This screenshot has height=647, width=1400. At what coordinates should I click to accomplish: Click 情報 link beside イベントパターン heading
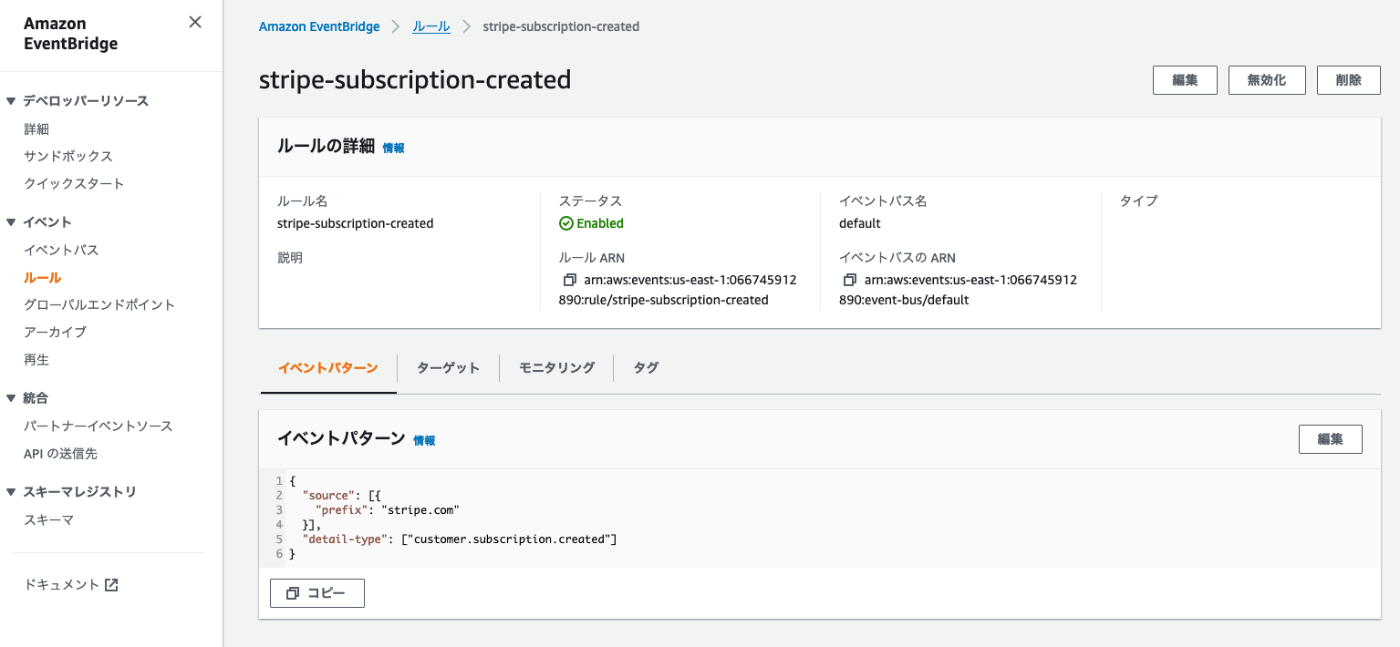pos(424,440)
